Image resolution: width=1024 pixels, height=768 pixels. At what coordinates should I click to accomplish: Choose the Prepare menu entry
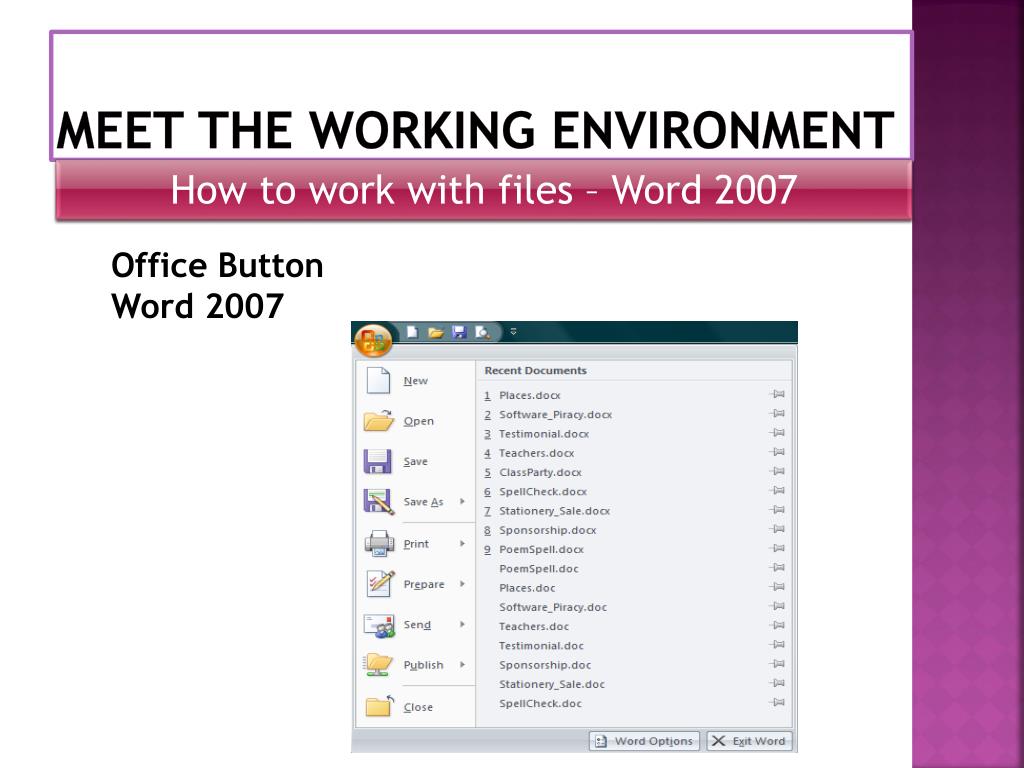(x=416, y=584)
